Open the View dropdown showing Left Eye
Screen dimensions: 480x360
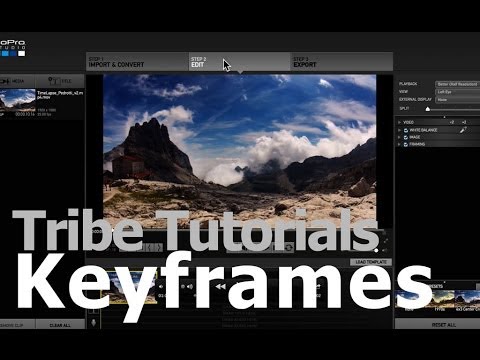pyautogui.click(x=458, y=92)
